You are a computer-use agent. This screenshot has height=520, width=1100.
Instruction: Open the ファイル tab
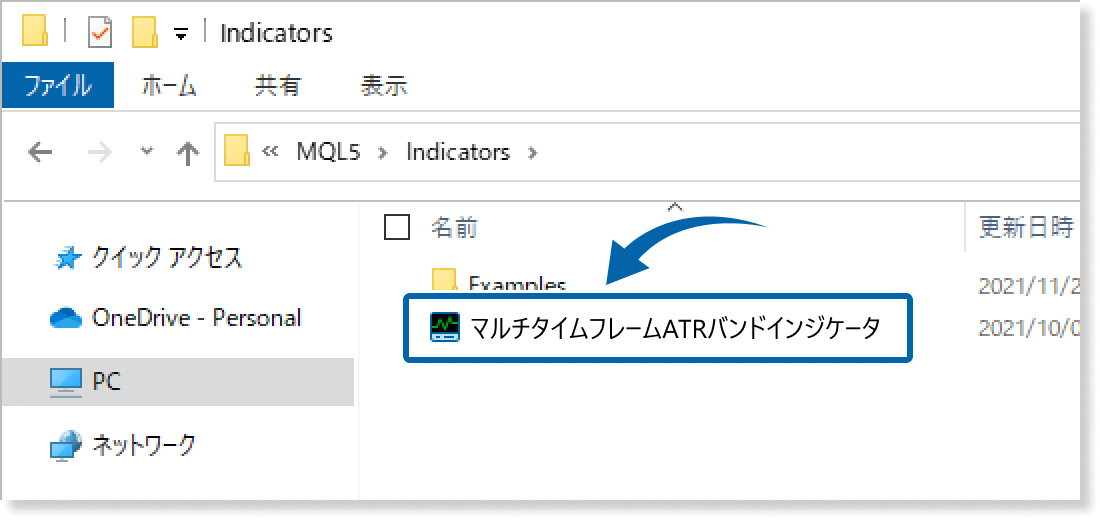tap(58, 86)
